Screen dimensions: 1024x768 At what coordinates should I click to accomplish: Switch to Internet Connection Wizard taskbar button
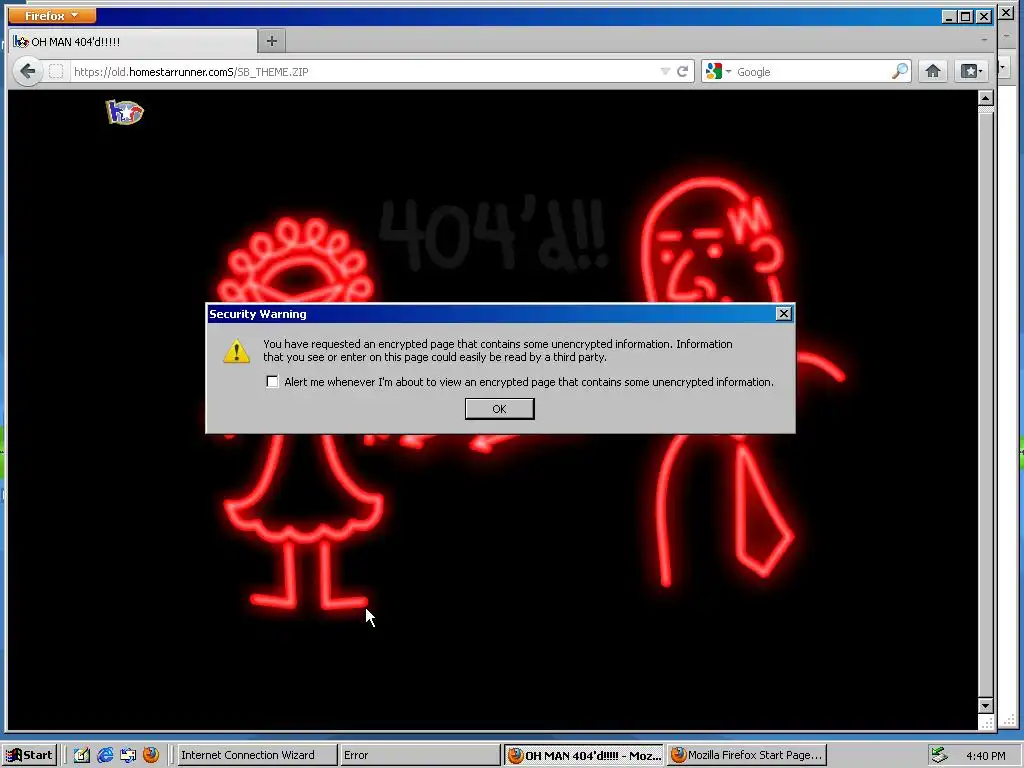(x=257, y=755)
